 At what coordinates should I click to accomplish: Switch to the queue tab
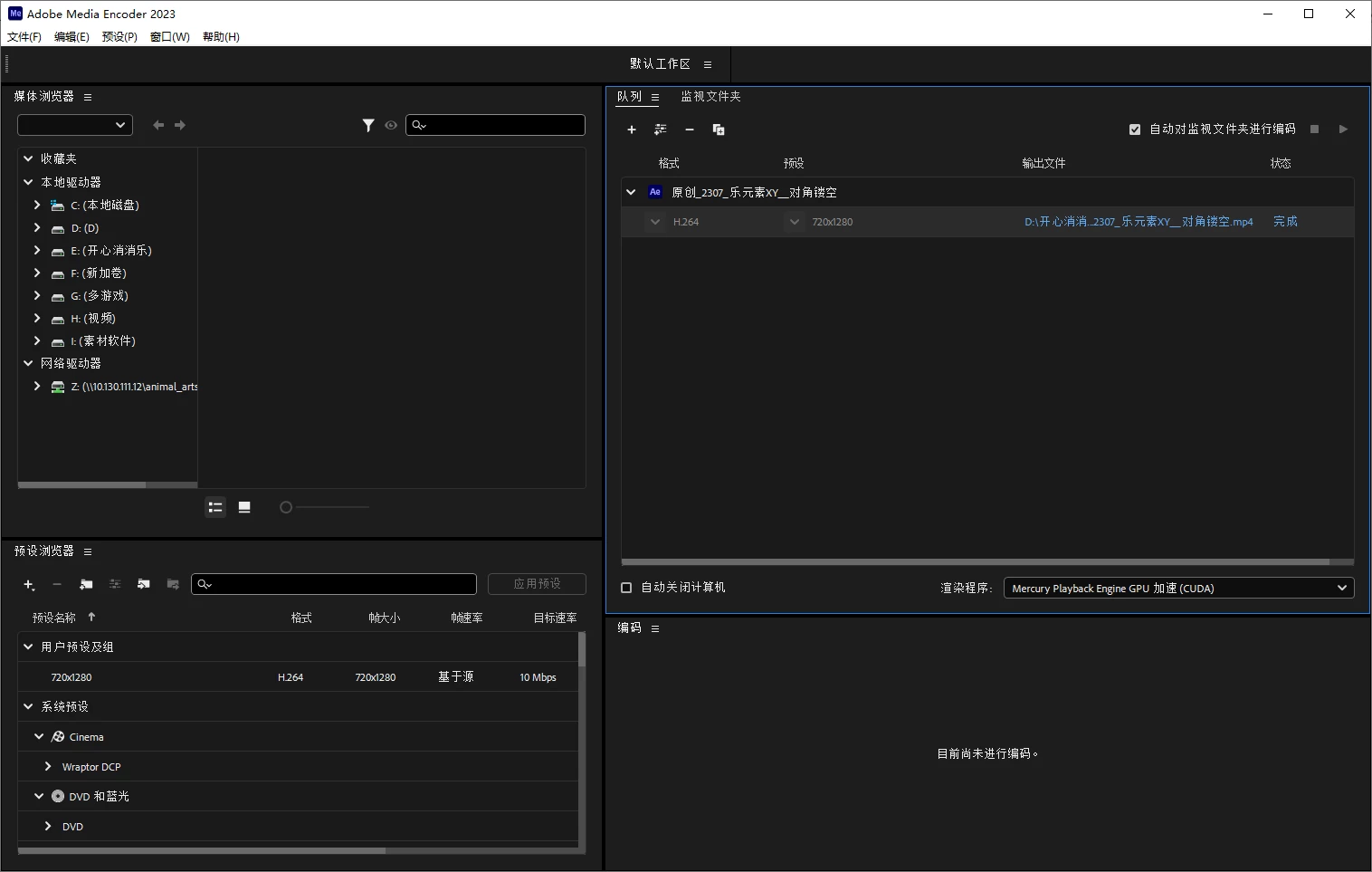coord(629,96)
